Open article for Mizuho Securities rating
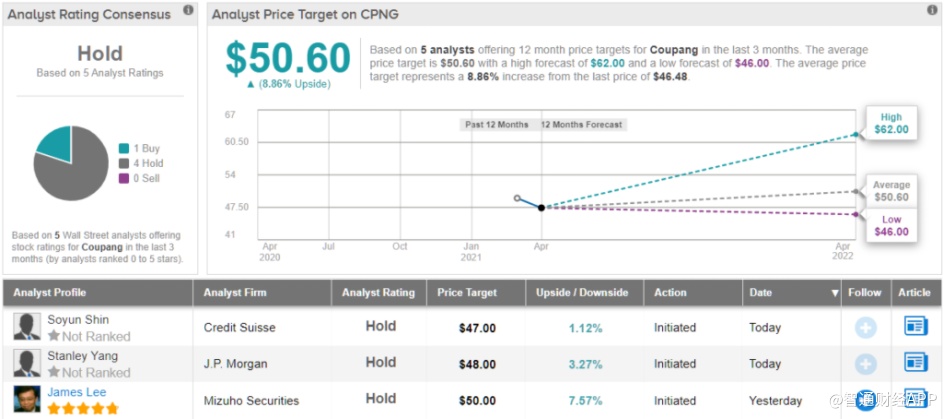The height and width of the screenshot is (419, 947). coord(915,398)
